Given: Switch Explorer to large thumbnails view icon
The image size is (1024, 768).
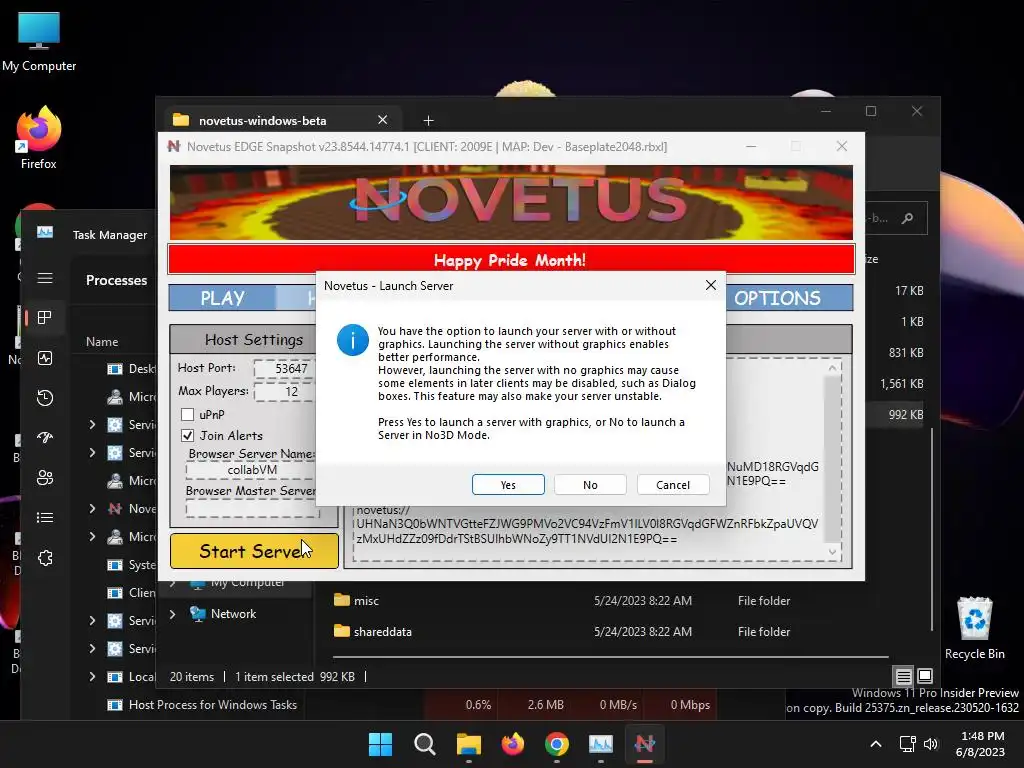Looking at the screenshot, I should (925, 676).
